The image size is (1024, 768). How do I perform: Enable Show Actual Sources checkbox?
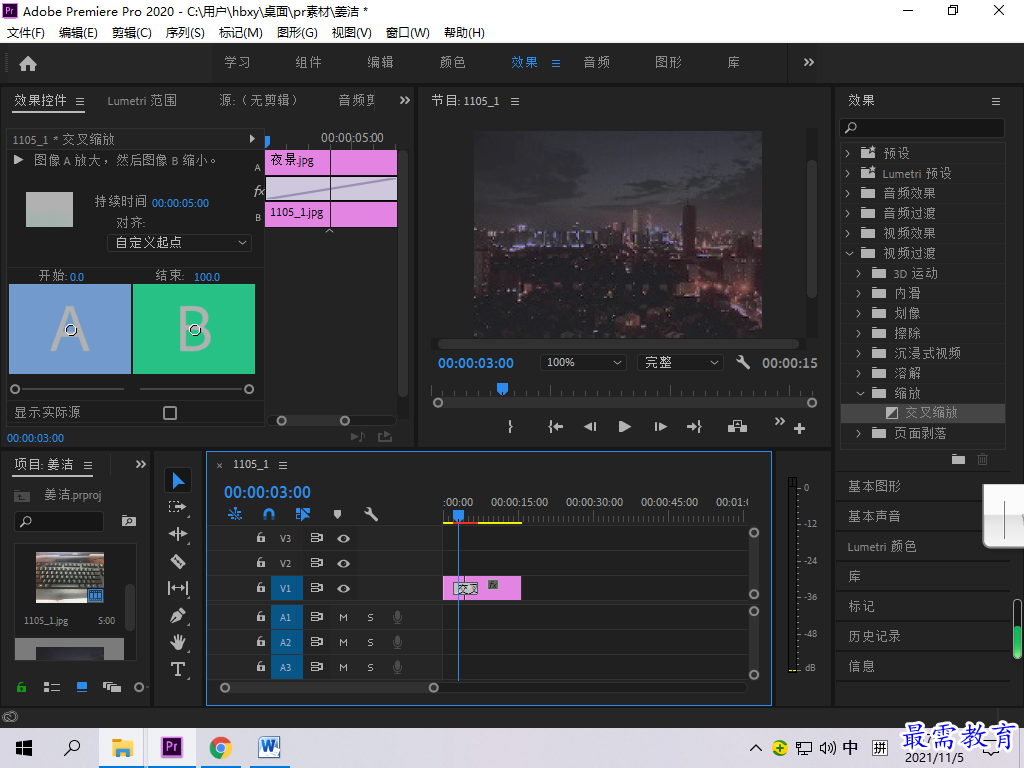[170, 413]
